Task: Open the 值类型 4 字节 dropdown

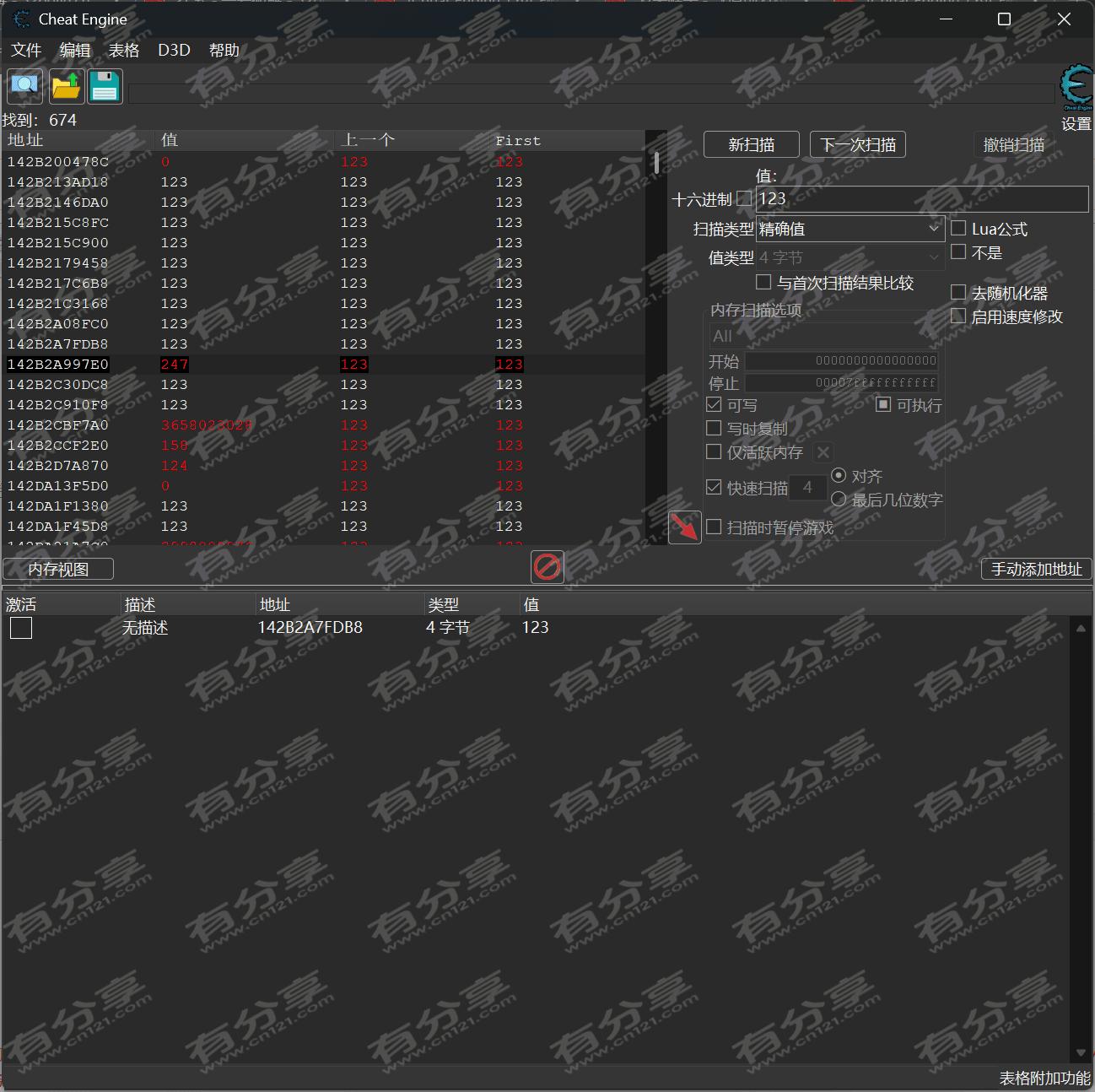Action: [850, 257]
